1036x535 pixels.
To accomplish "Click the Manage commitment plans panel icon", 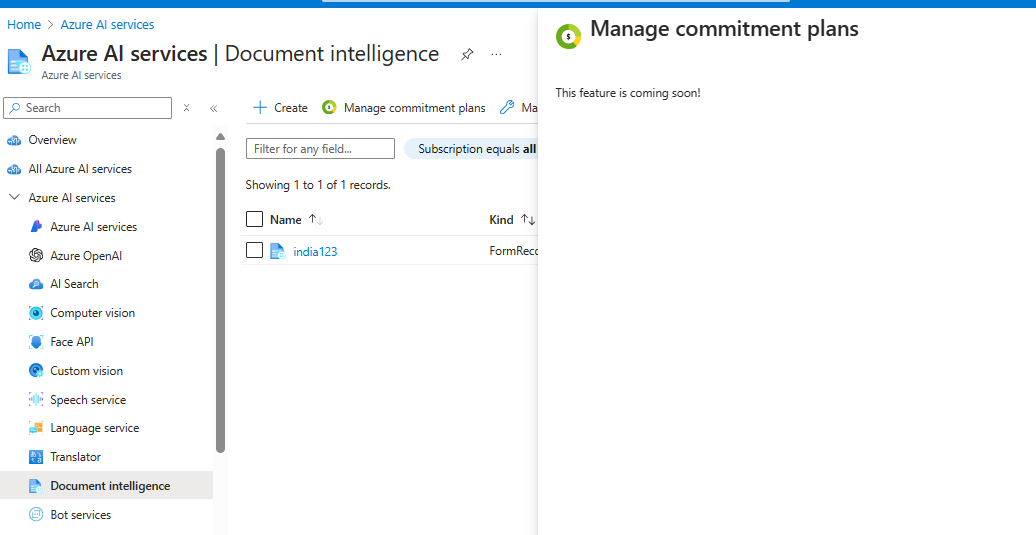I will [x=568, y=36].
